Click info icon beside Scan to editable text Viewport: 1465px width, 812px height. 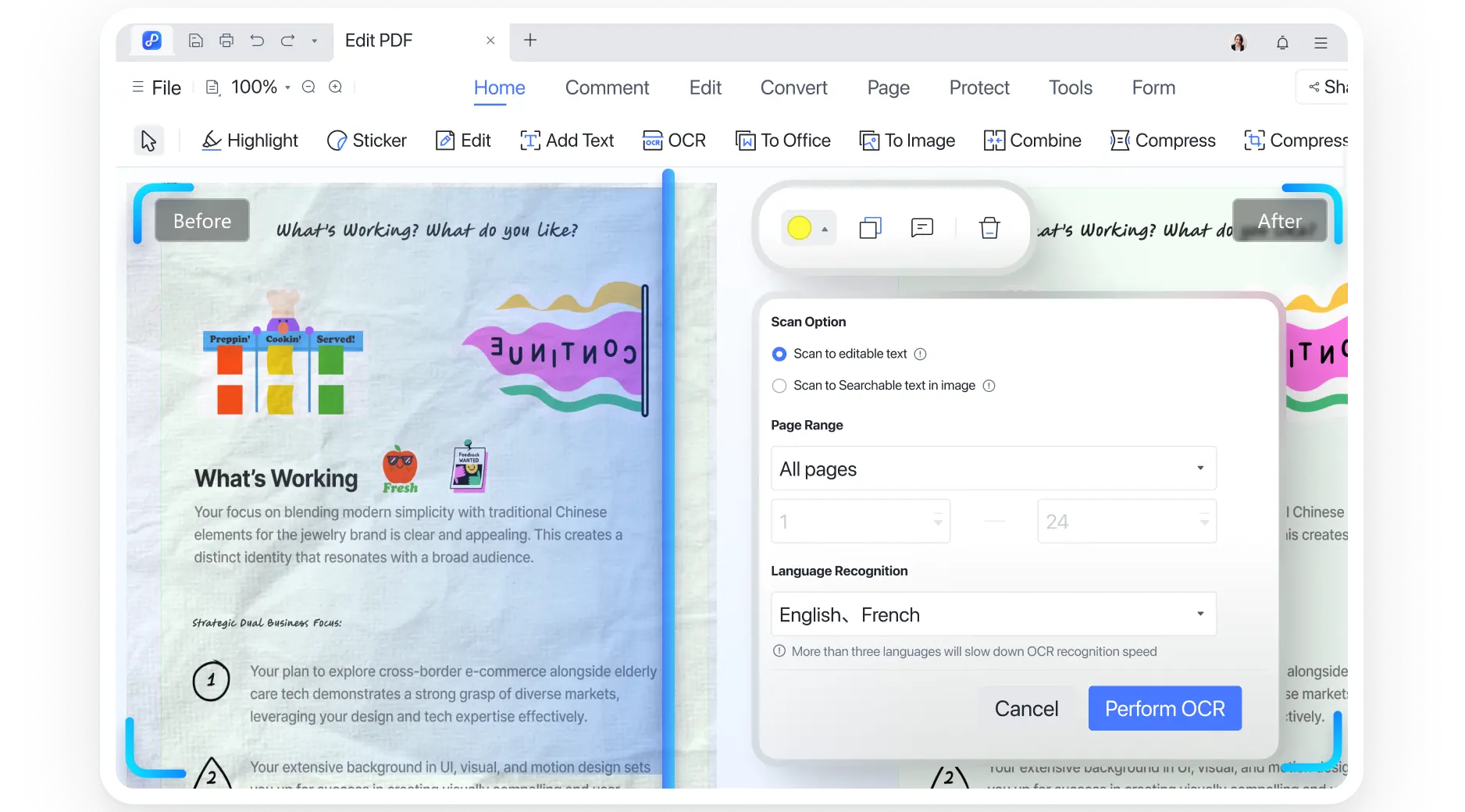(920, 354)
